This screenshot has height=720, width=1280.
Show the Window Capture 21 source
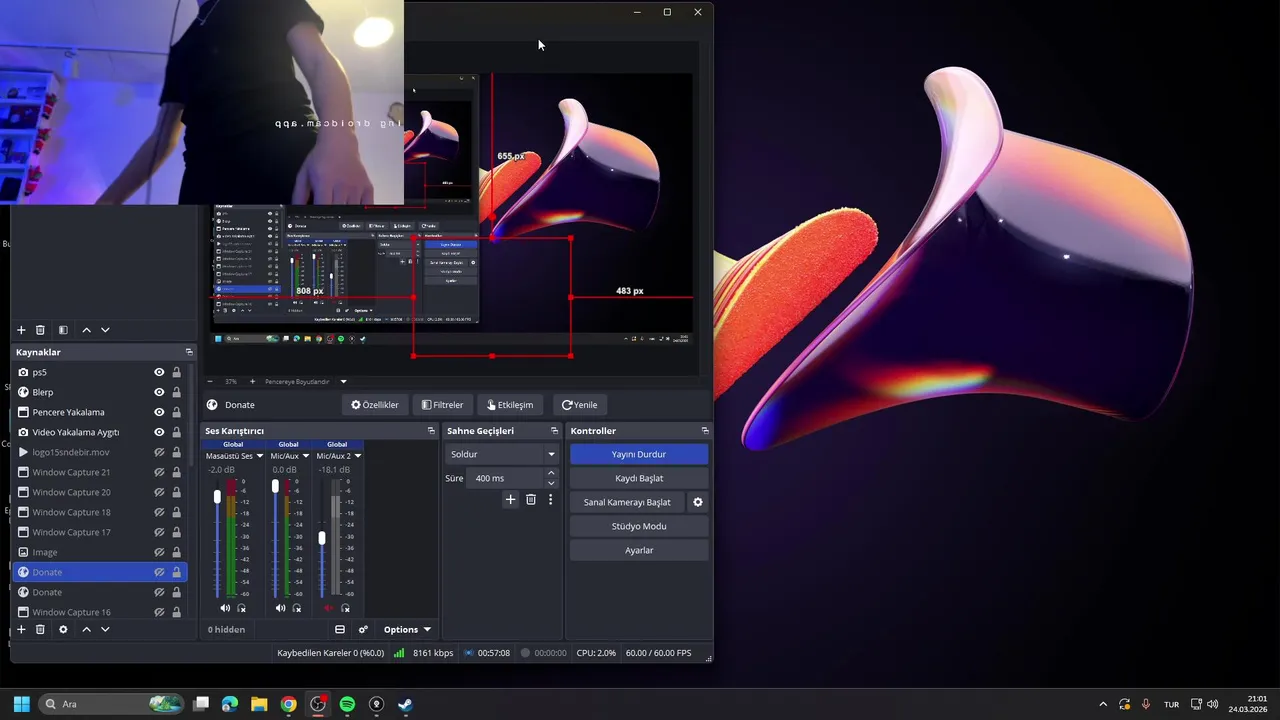[159, 472]
